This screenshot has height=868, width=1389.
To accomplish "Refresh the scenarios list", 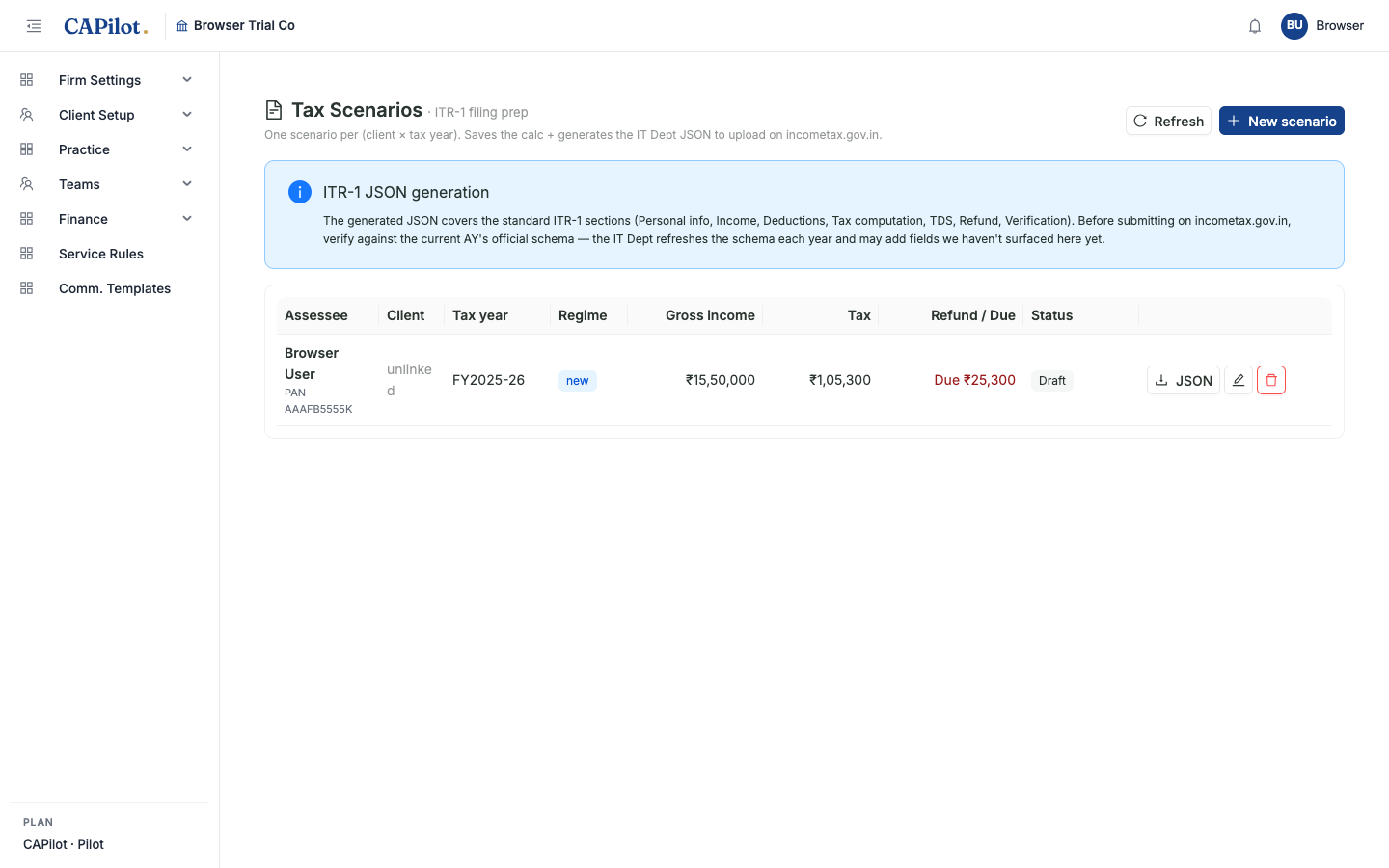I will [x=1168, y=121].
